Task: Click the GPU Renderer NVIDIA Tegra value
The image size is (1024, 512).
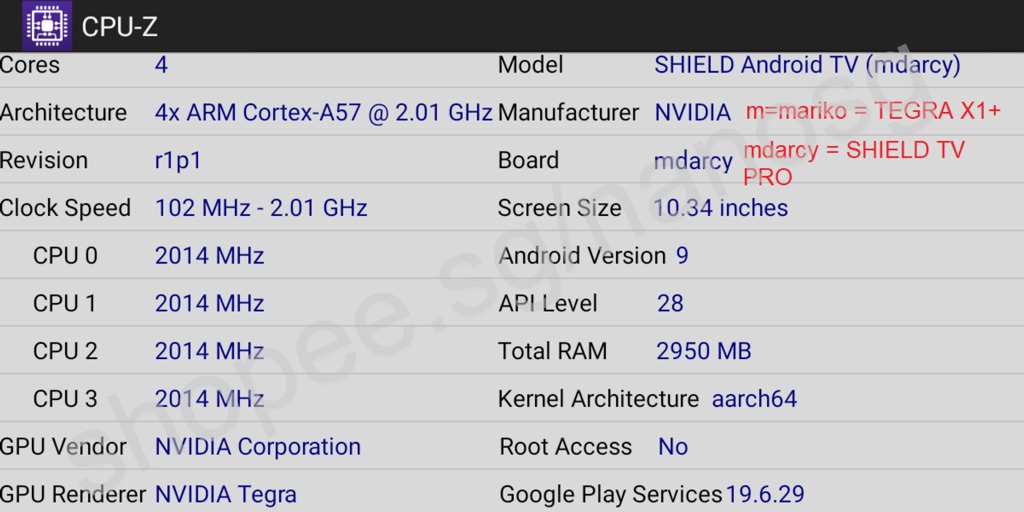Action: (x=225, y=494)
